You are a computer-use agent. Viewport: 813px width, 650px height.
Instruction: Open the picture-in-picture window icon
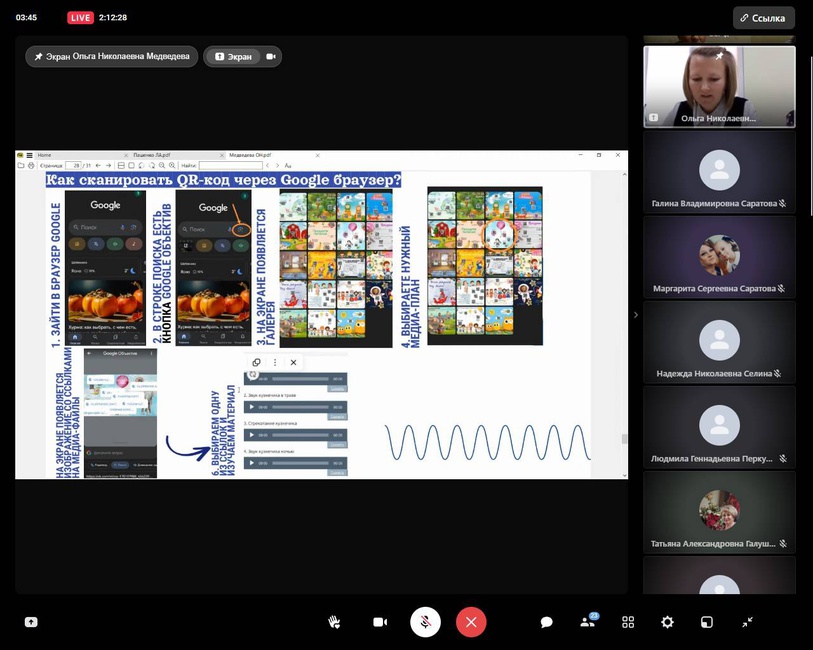[x=707, y=621]
